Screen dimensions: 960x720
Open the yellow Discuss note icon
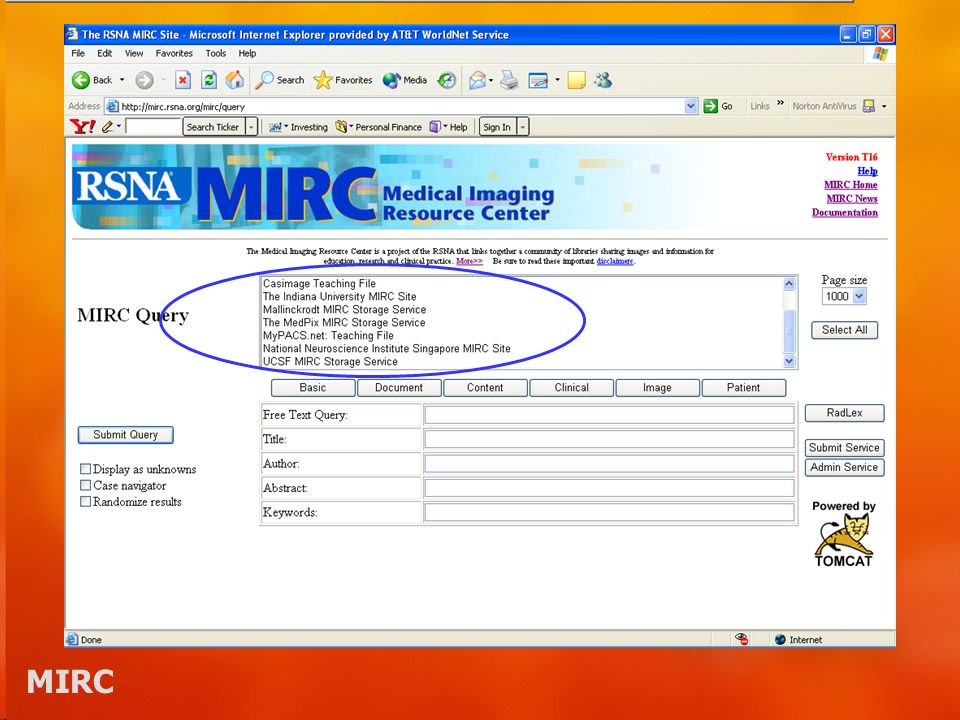(576, 80)
